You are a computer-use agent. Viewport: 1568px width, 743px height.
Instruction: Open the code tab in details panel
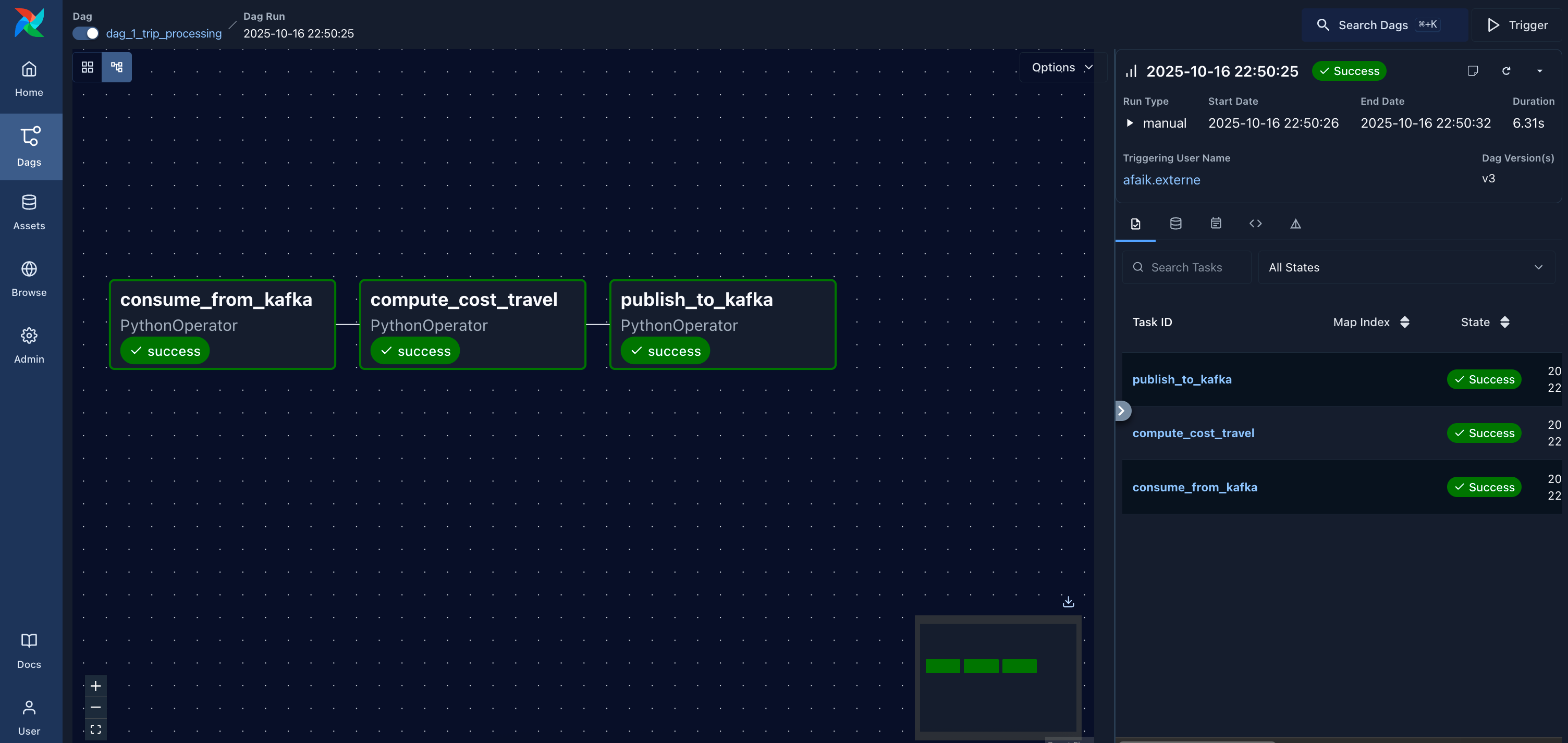[x=1255, y=224]
